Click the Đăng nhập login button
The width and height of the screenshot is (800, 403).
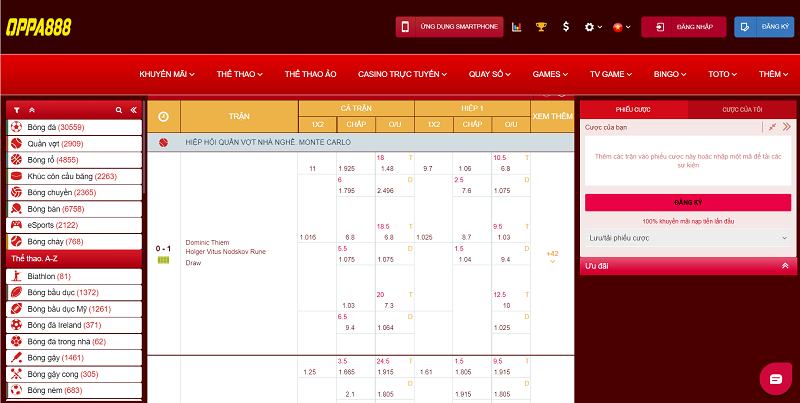click(x=683, y=27)
